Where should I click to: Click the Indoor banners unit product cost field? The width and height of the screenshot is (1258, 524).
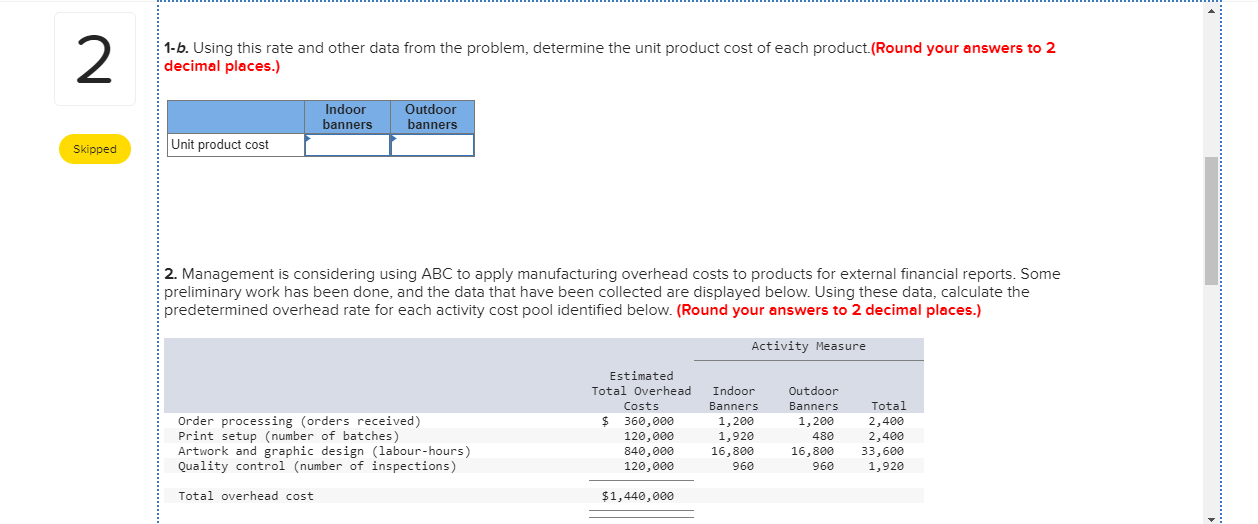[347, 145]
